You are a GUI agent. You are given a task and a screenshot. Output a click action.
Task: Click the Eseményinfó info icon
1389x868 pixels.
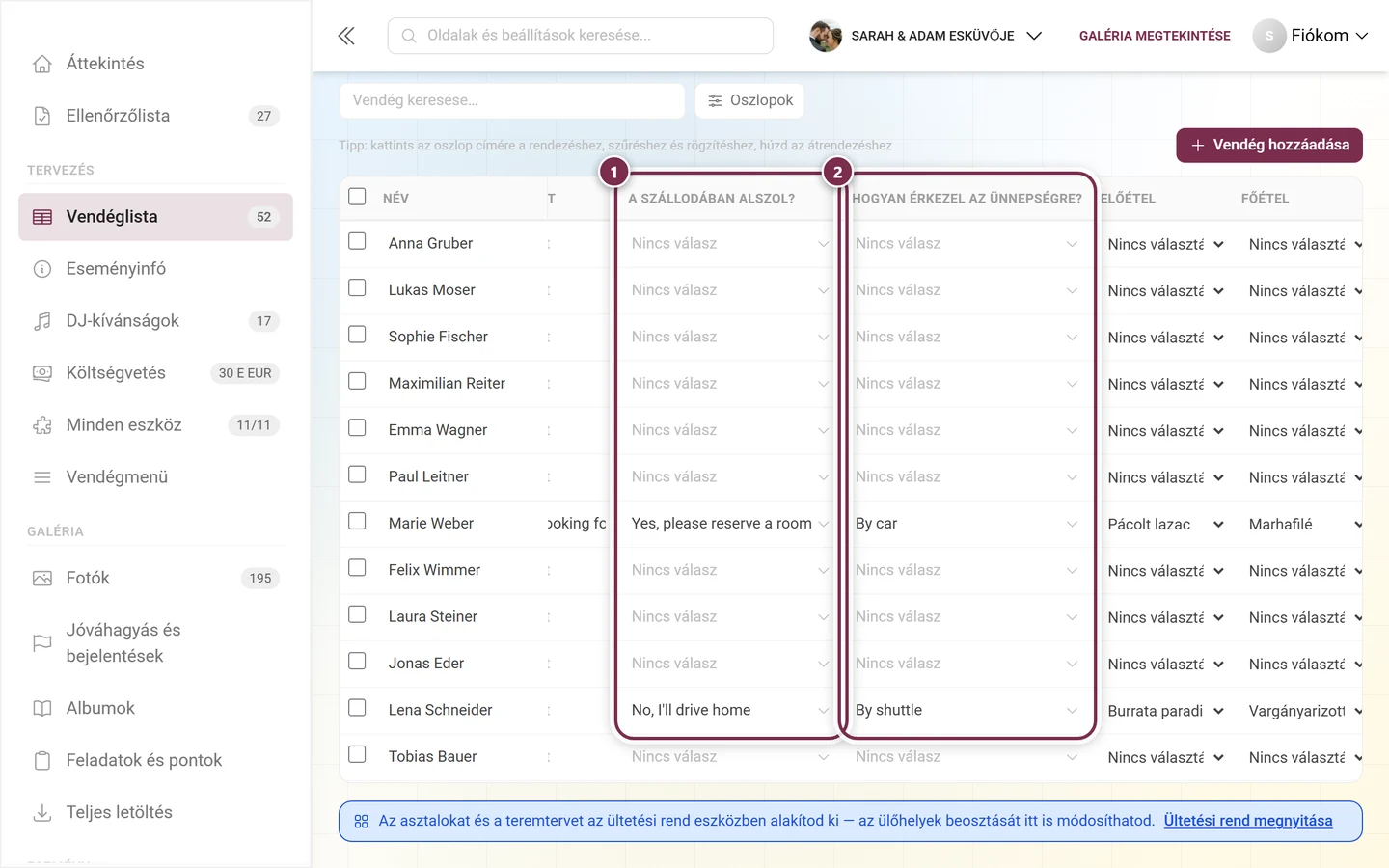[42, 269]
